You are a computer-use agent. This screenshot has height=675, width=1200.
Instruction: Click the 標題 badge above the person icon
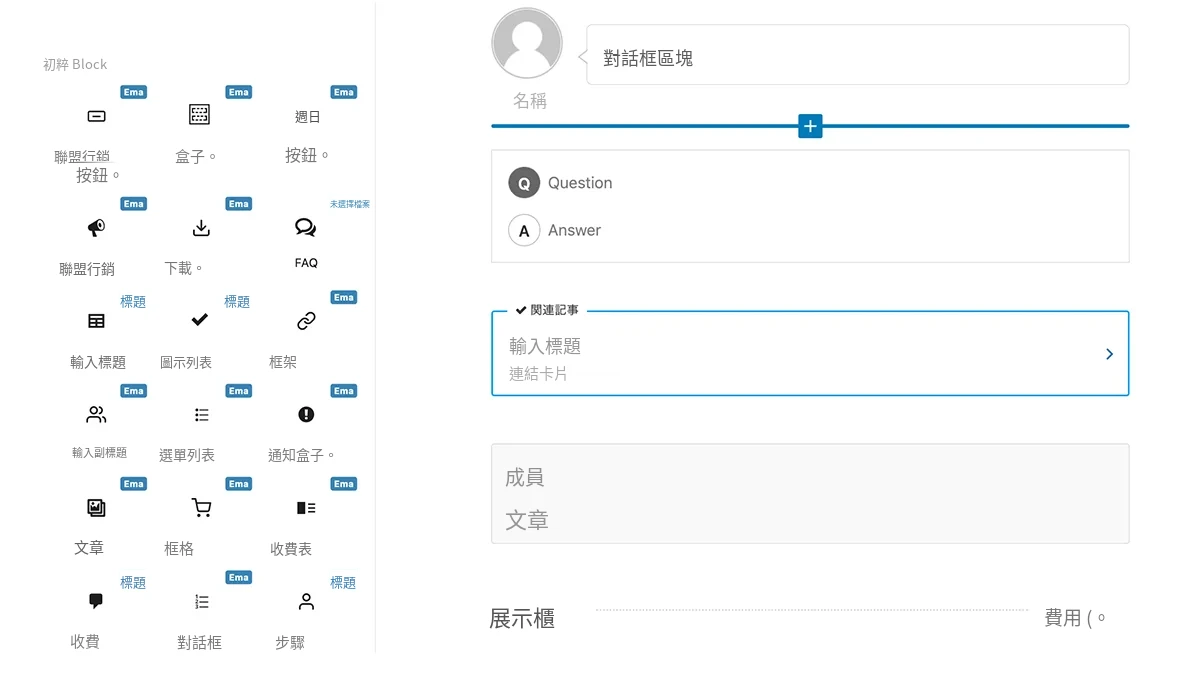pyautogui.click(x=343, y=583)
